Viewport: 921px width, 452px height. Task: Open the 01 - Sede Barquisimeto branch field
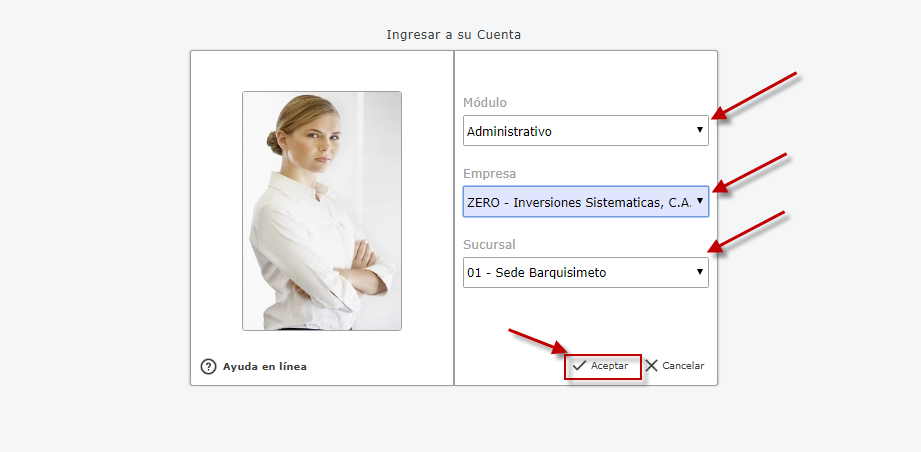click(575, 273)
